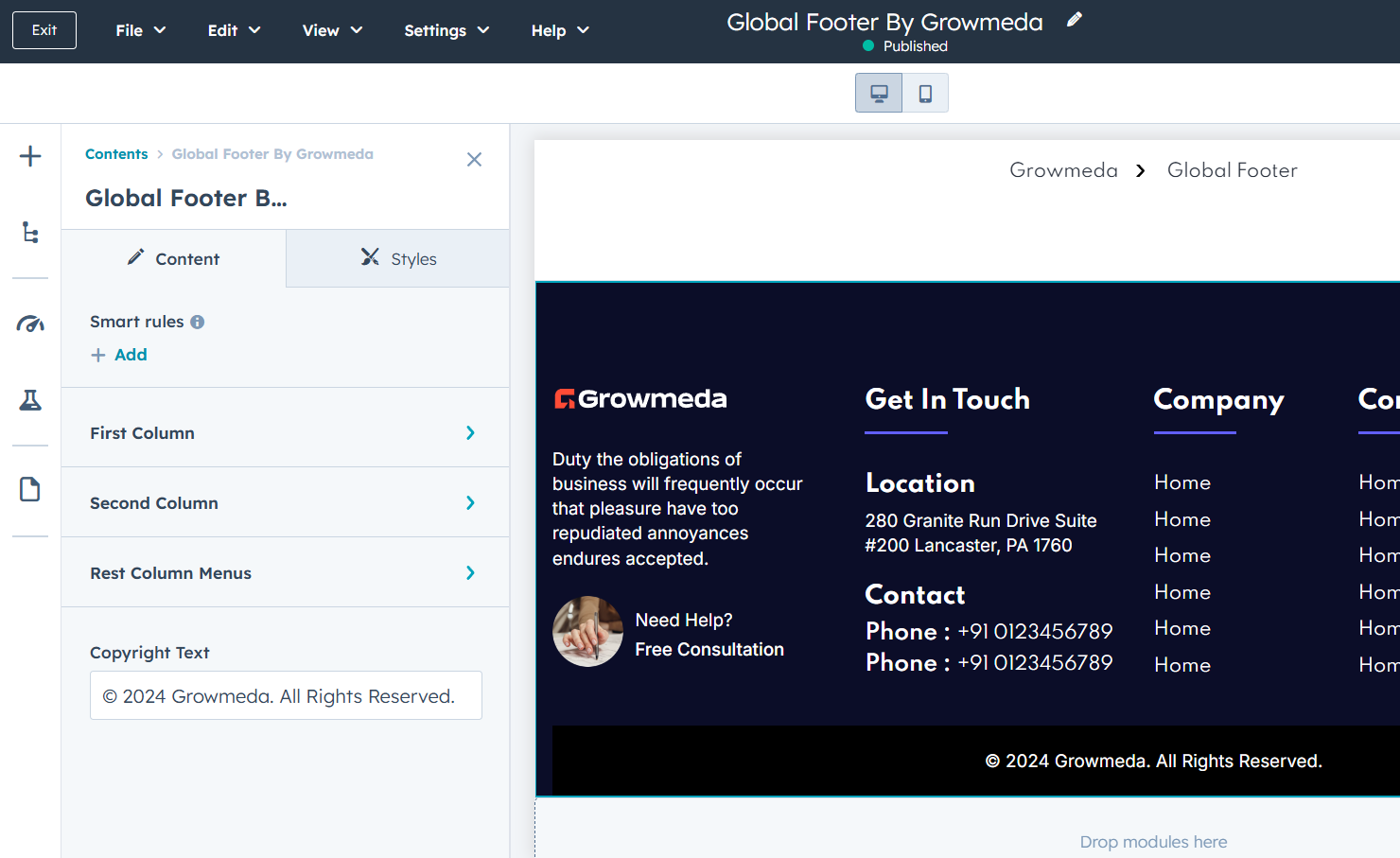1400x858 pixels.
Task: Open the File menu
Action: pos(140,30)
